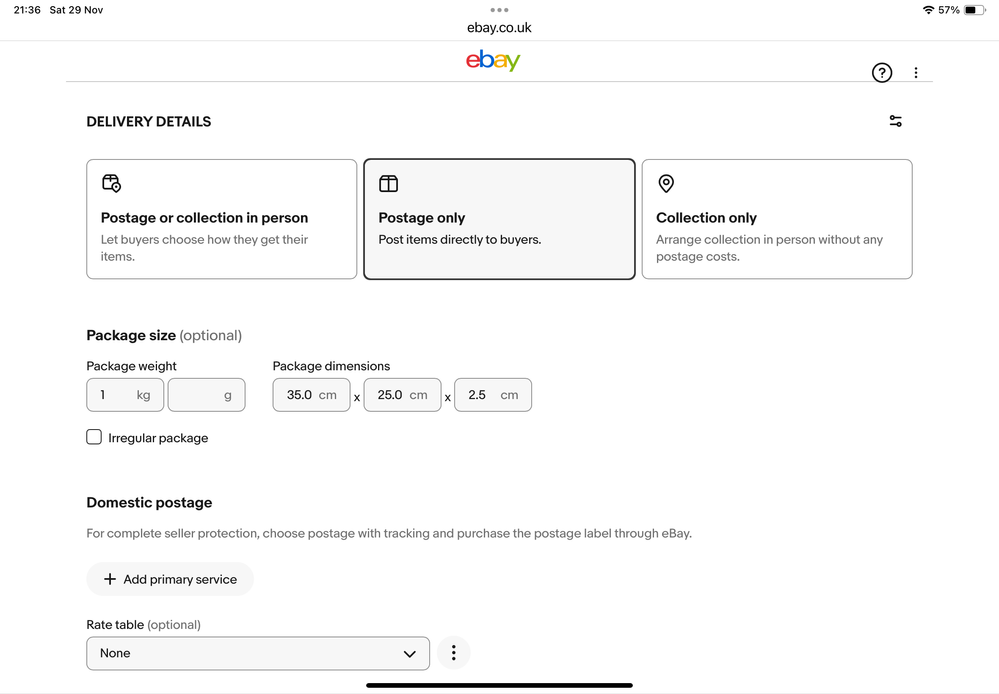Click the parcel with pin icon
Viewport: 999px width, 694px height.
pyautogui.click(x=111, y=183)
